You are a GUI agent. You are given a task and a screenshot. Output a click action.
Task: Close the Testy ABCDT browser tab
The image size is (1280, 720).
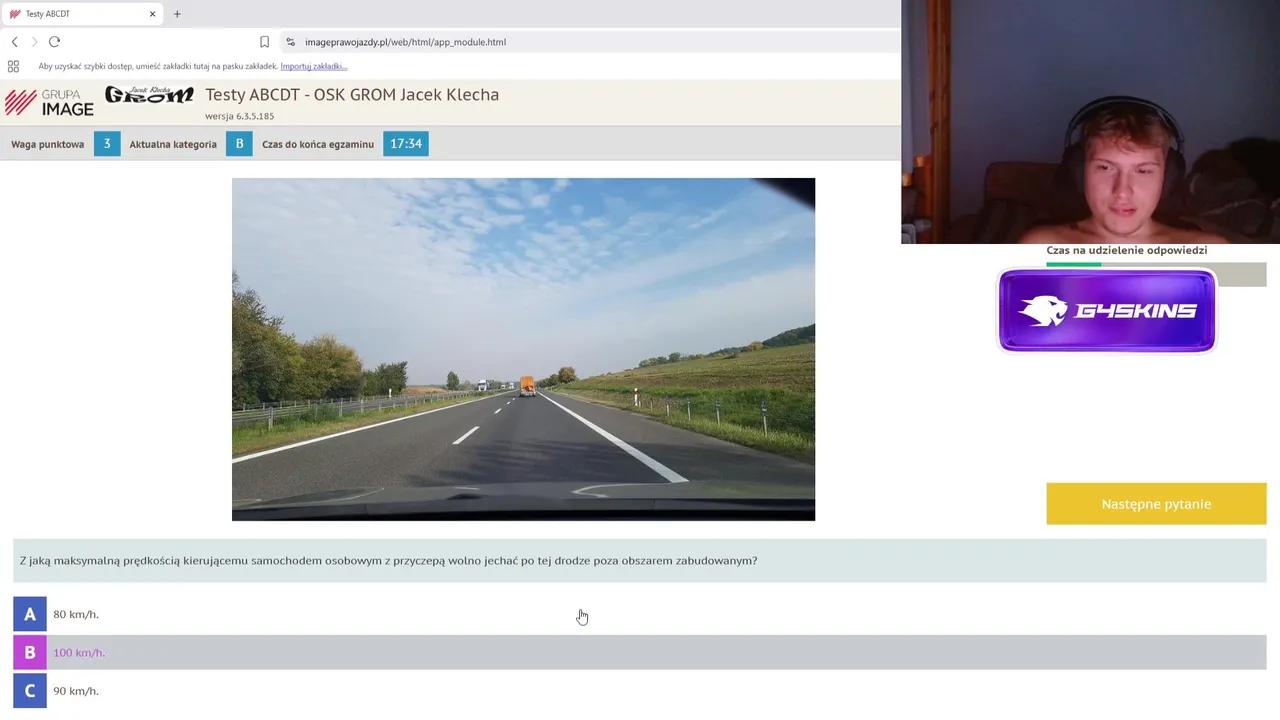pyautogui.click(x=152, y=14)
